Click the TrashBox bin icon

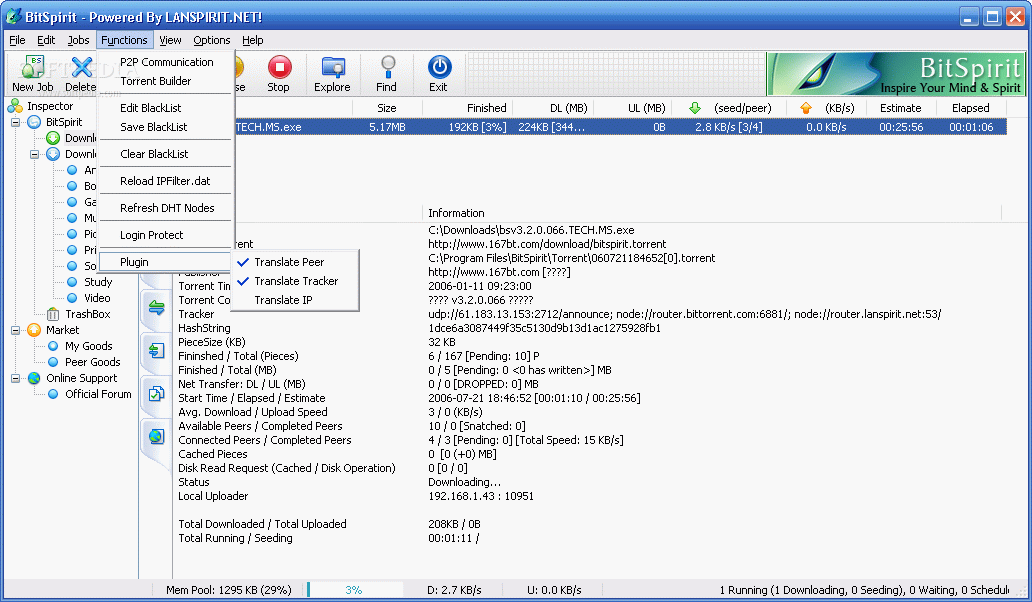point(53,314)
